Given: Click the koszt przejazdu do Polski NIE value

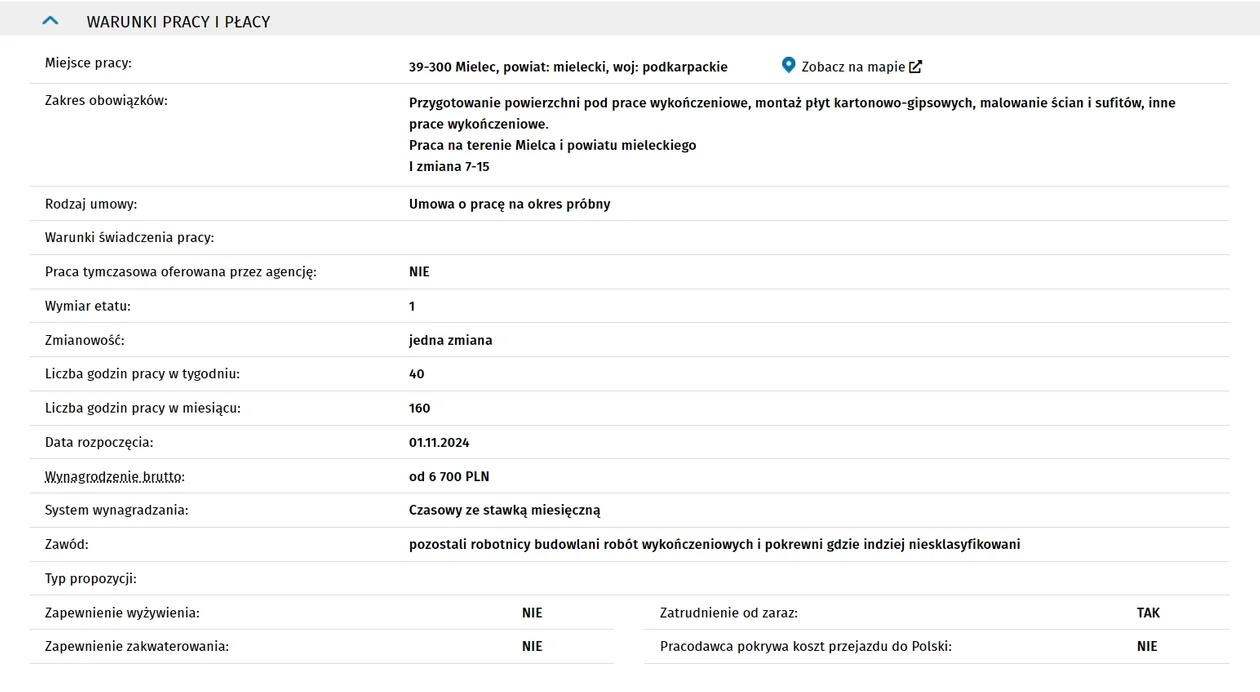Looking at the screenshot, I should coord(1147,647).
